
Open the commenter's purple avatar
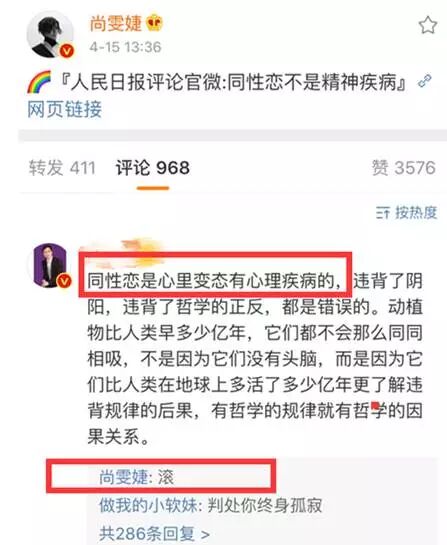[50, 265]
